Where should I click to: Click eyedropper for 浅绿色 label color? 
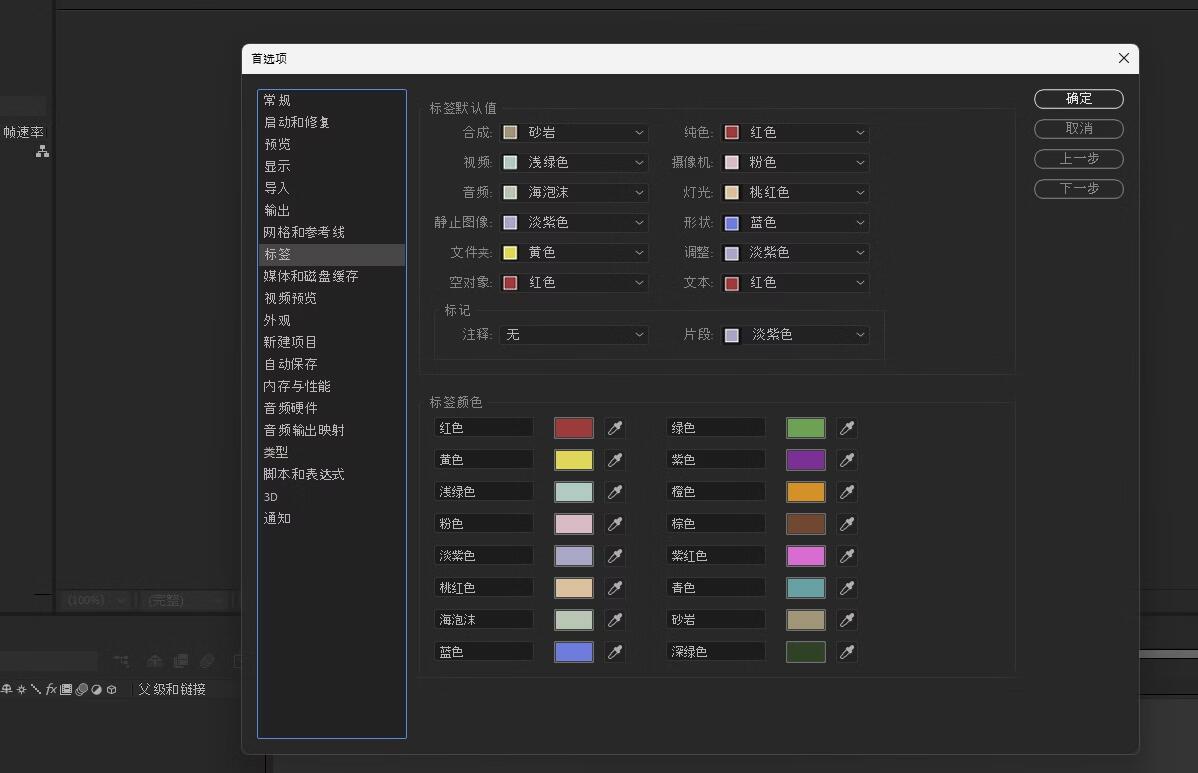click(615, 492)
